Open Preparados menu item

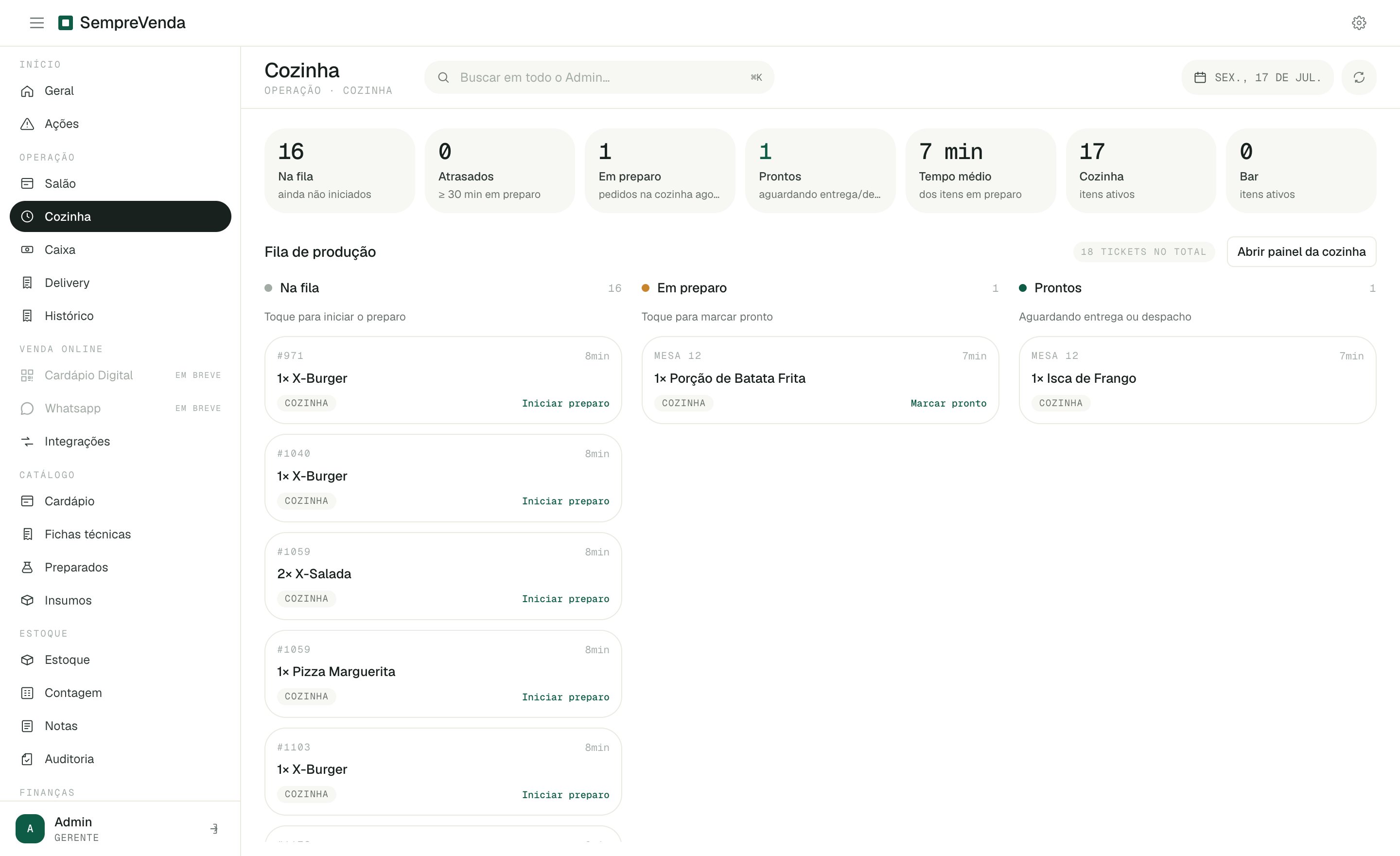pyautogui.click(x=121, y=567)
